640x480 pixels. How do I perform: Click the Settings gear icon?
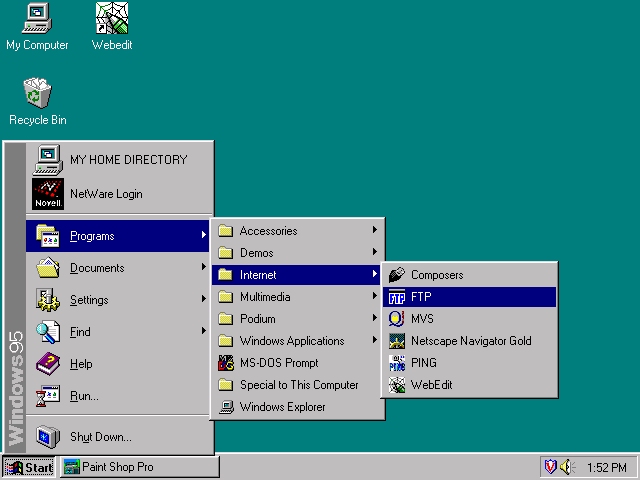48,300
